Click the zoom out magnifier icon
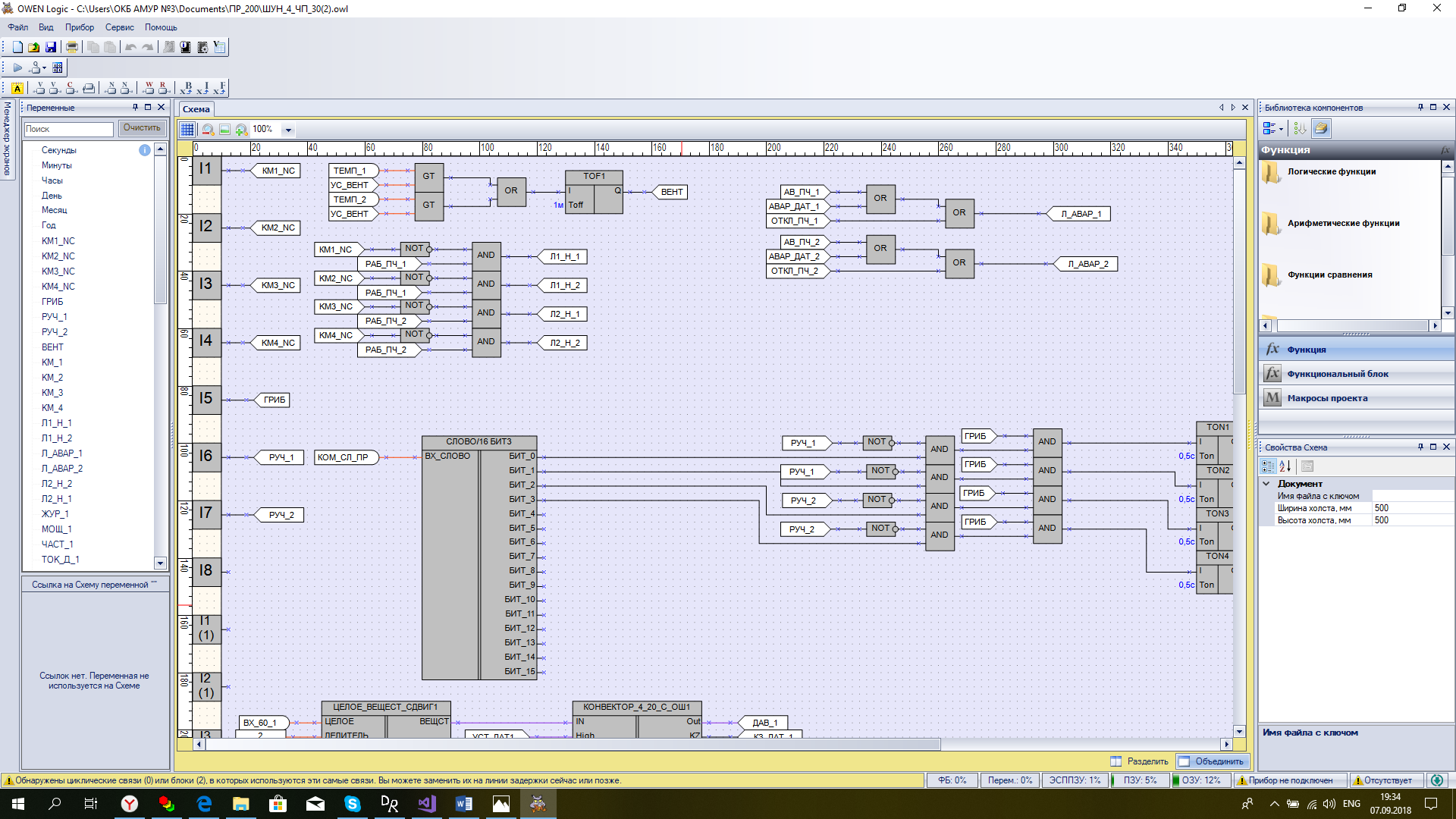Viewport: 1456px width, 819px height. pos(208,130)
